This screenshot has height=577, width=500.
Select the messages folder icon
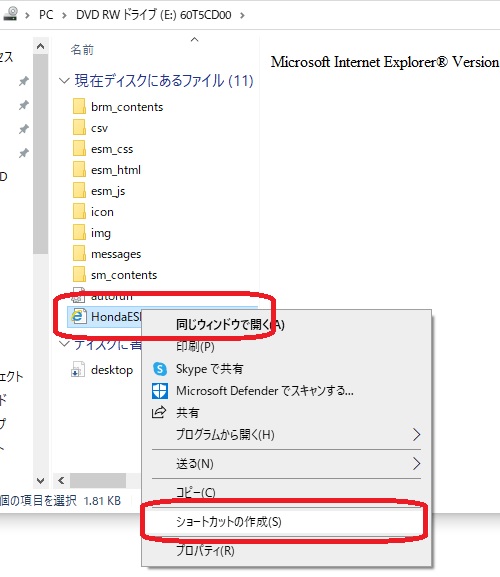[x=79, y=254]
